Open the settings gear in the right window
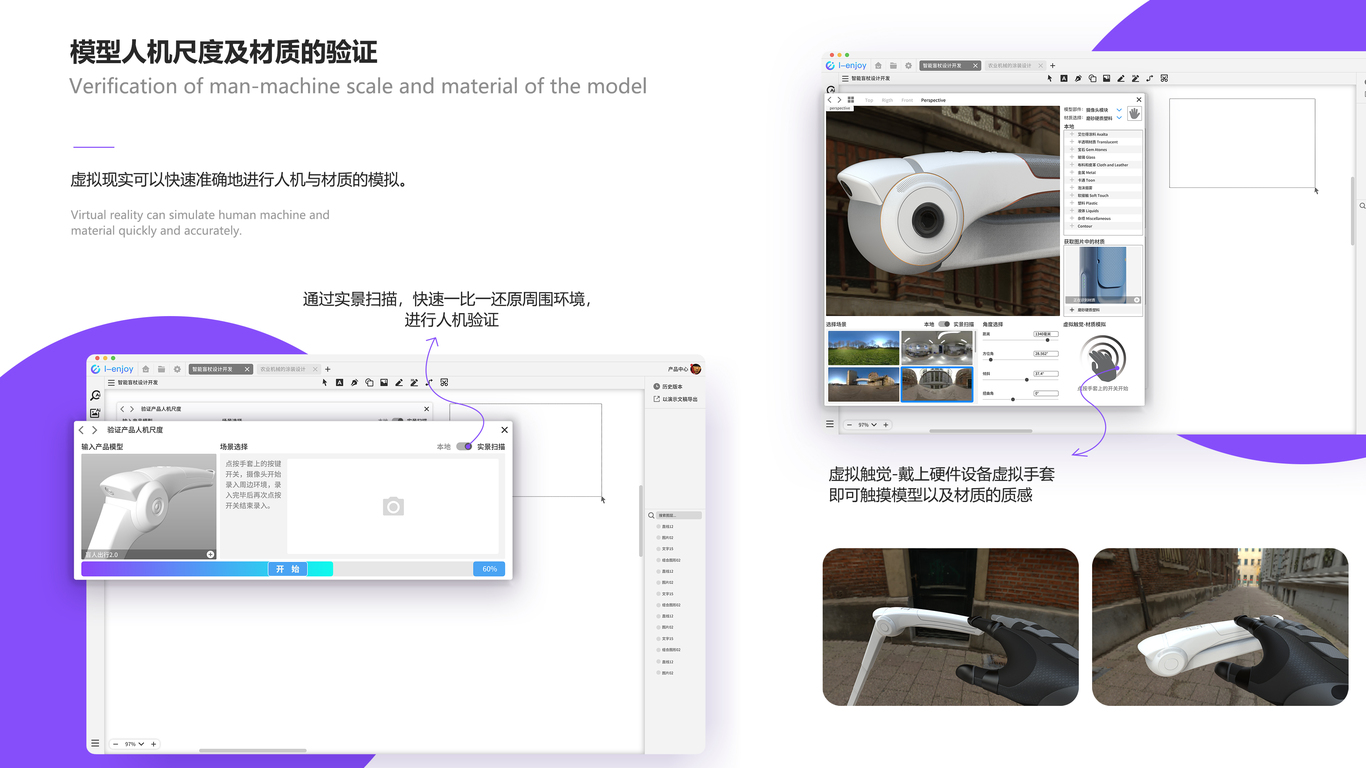This screenshot has width=1366, height=768. pyautogui.click(x=908, y=65)
